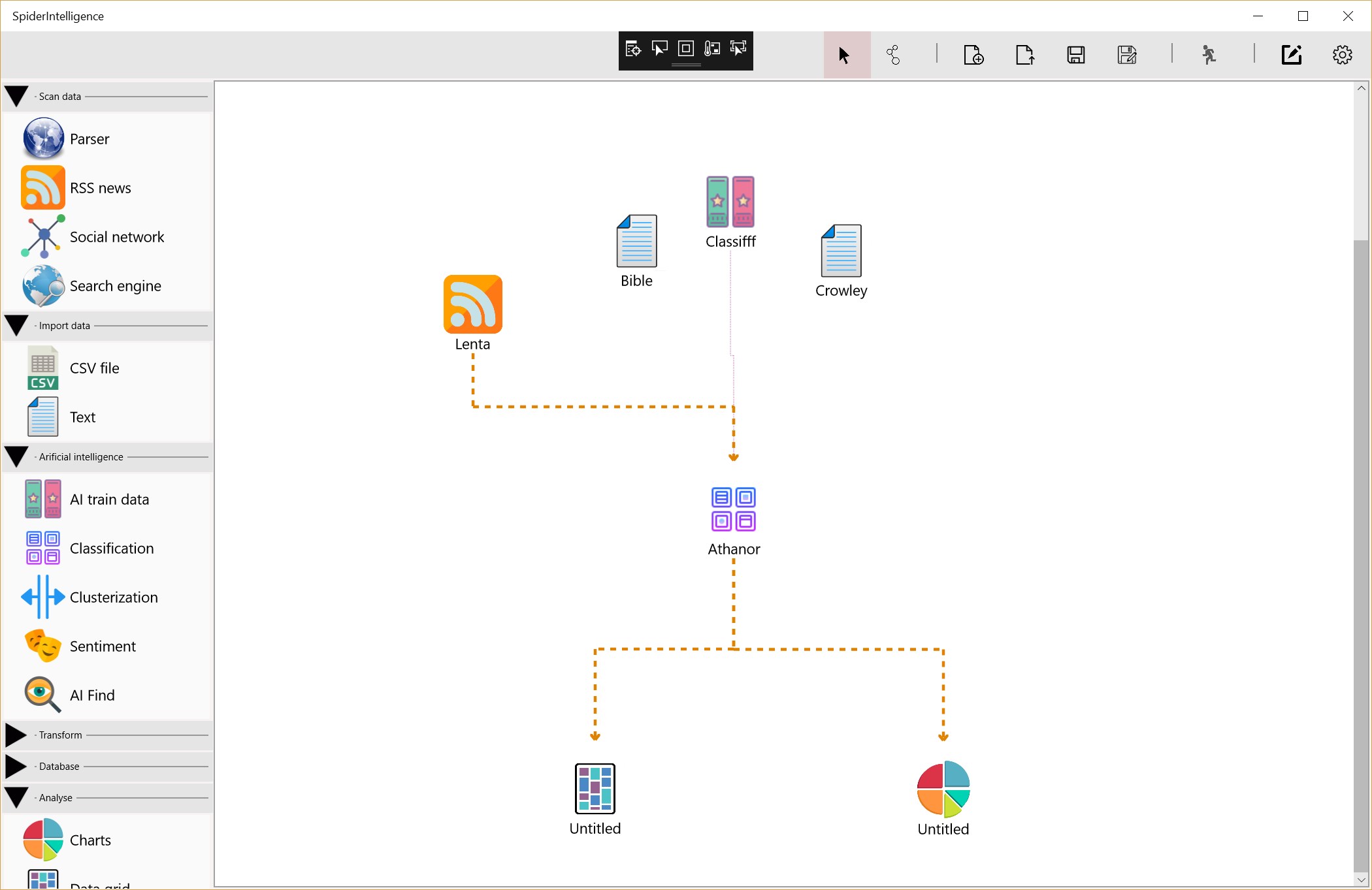Viewport: 1372px width, 890px height.
Task: Click the Social network item
Action: point(116,237)
